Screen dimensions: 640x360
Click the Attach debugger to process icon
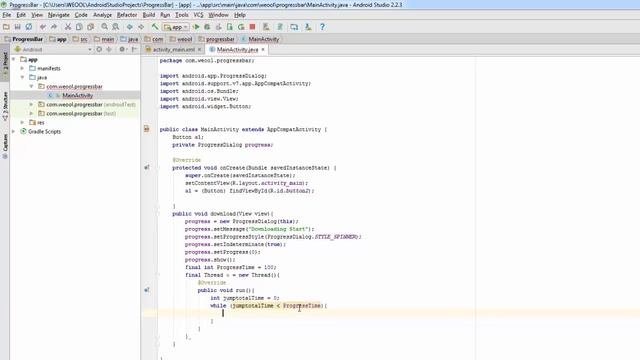click(230, 27)
